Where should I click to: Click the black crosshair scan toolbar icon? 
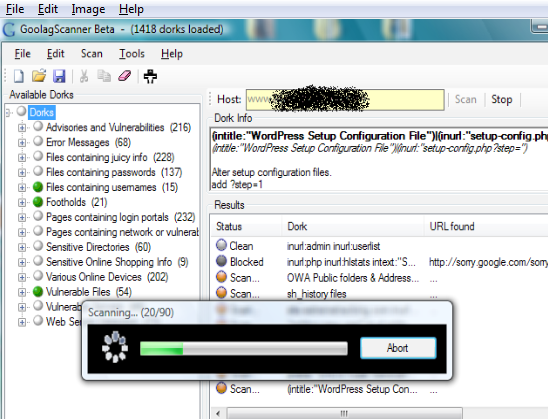(150, 76)
